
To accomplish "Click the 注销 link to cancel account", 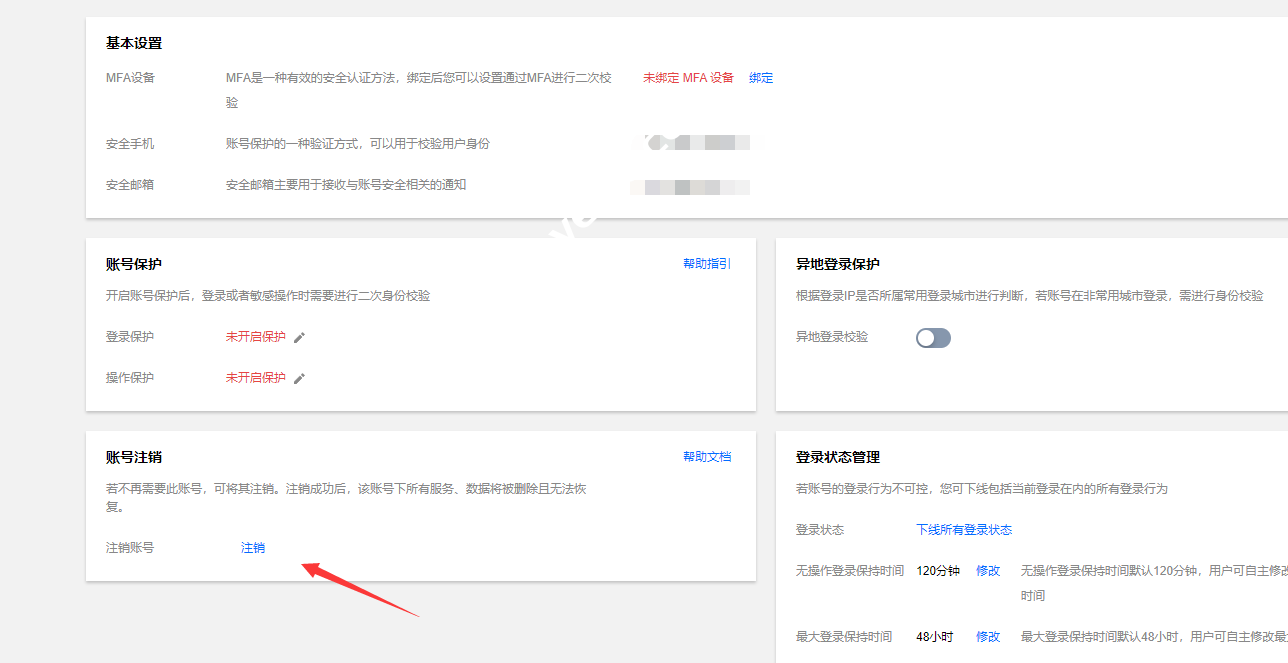I will [253, 548].
